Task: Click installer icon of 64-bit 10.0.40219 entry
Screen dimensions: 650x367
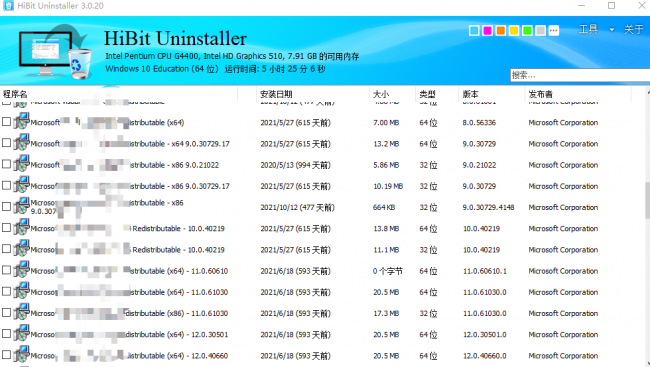Action: [x=21, y=227]
